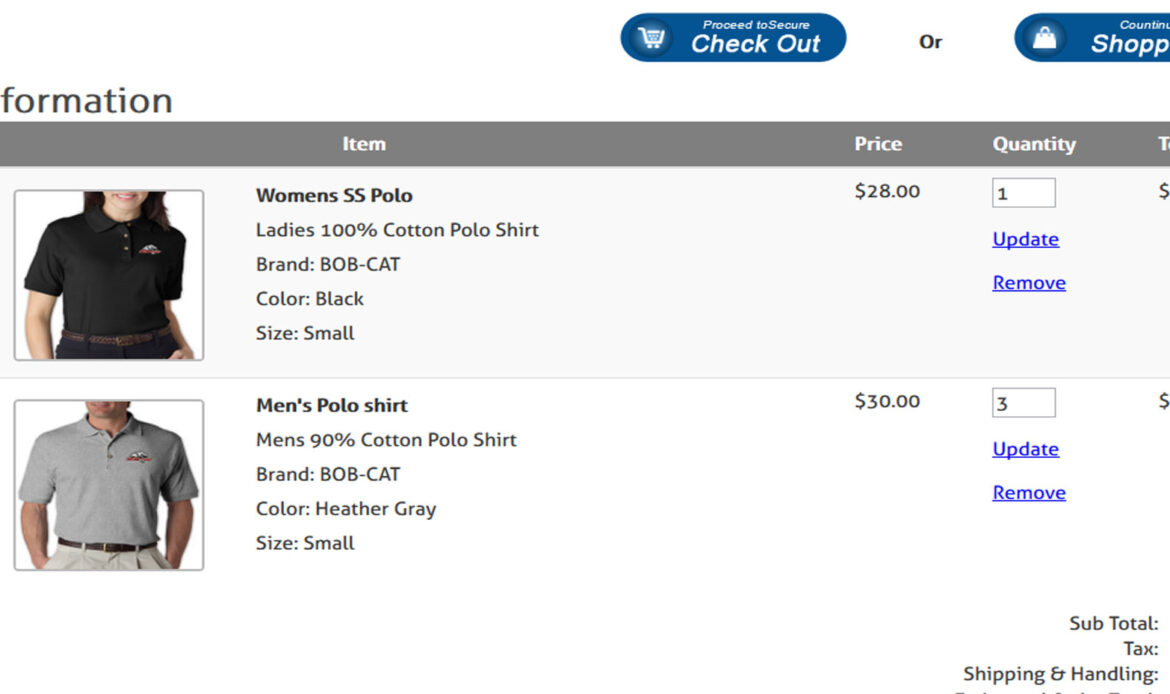Click the quantity field for Men's Polo shirt
Screen dimensions: 1170x694
[x=1024, y=403]
